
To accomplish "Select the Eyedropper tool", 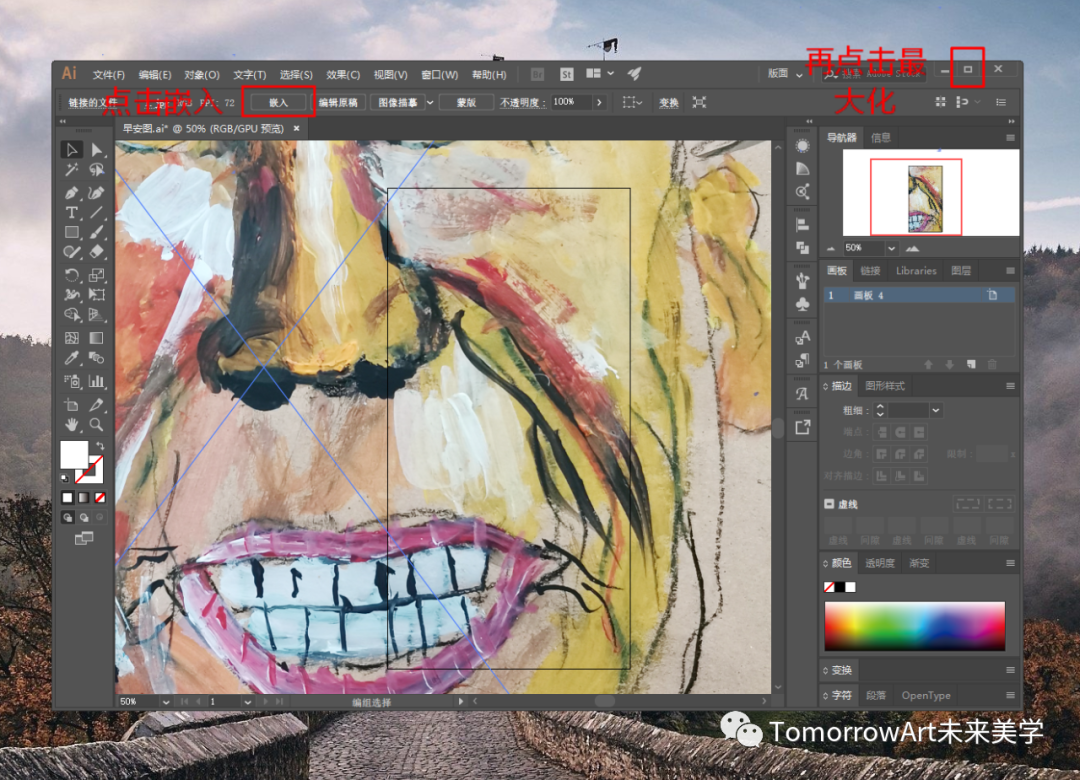I will [x=72, y=358].
